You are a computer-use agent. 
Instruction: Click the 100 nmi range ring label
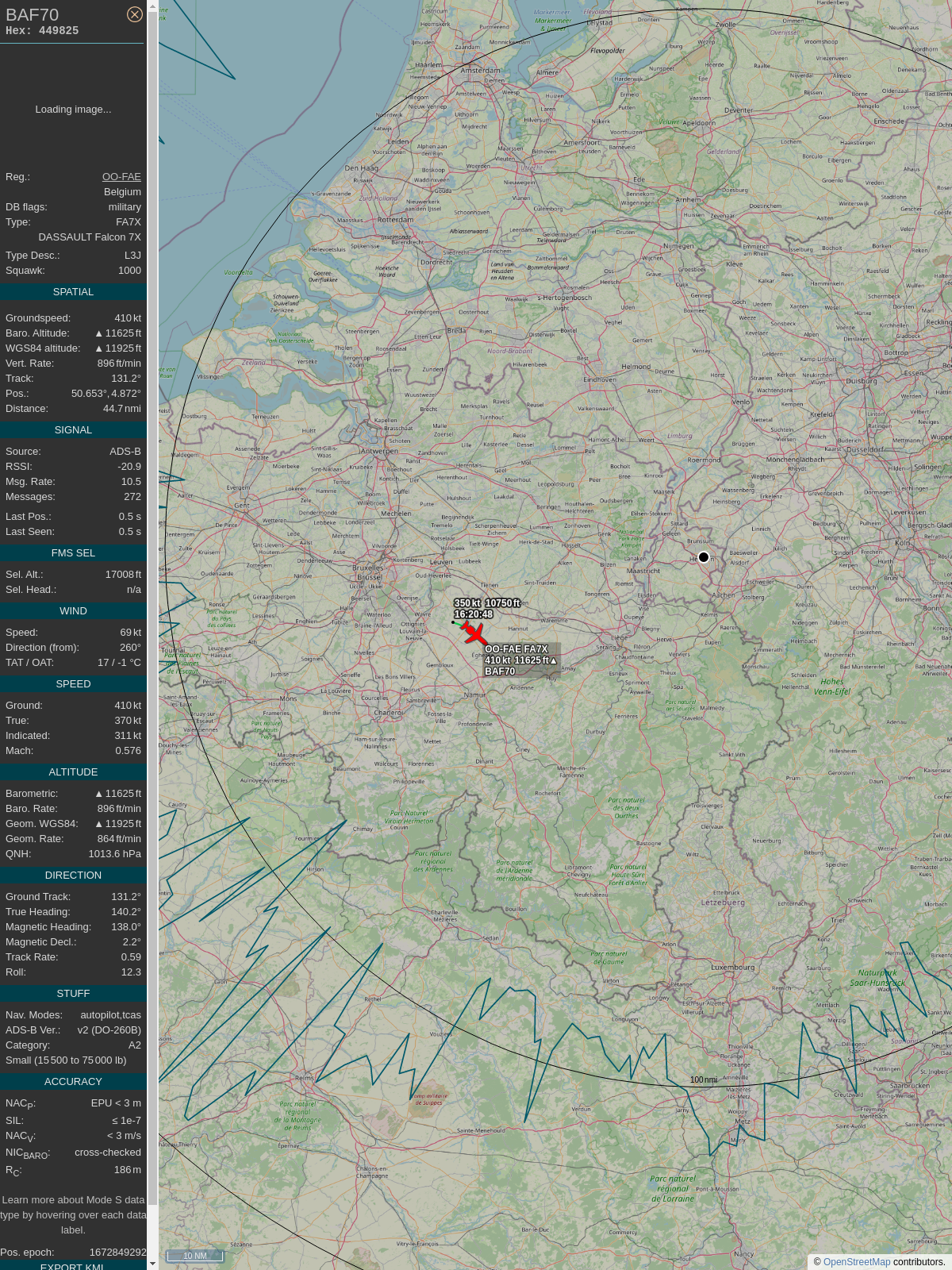coord(703,1080)
